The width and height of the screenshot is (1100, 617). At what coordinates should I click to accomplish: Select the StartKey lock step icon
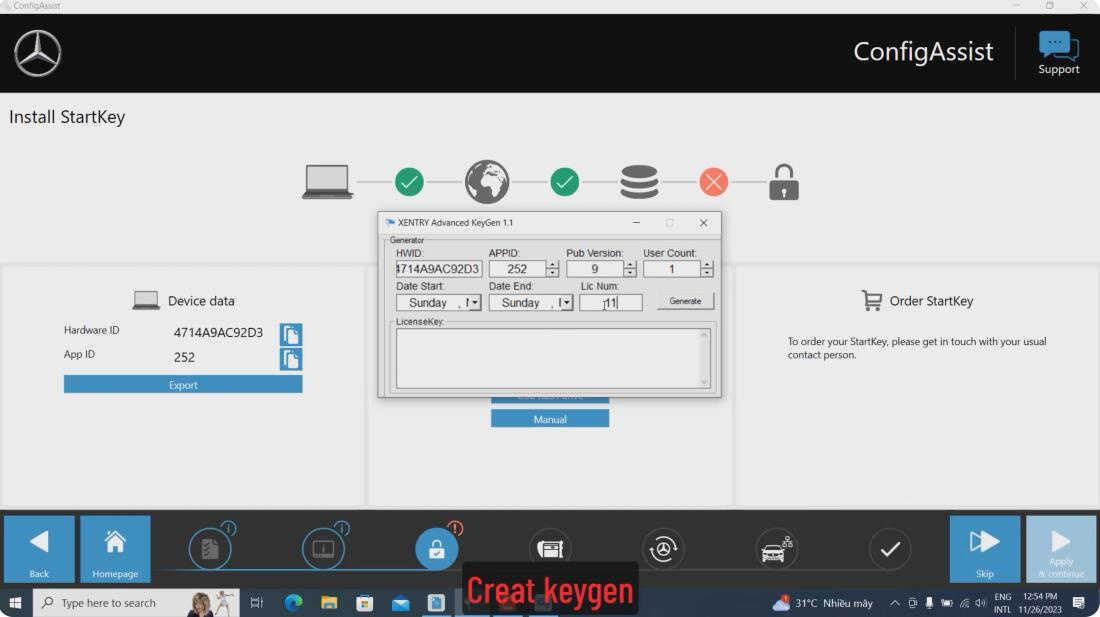pos(436,549)
